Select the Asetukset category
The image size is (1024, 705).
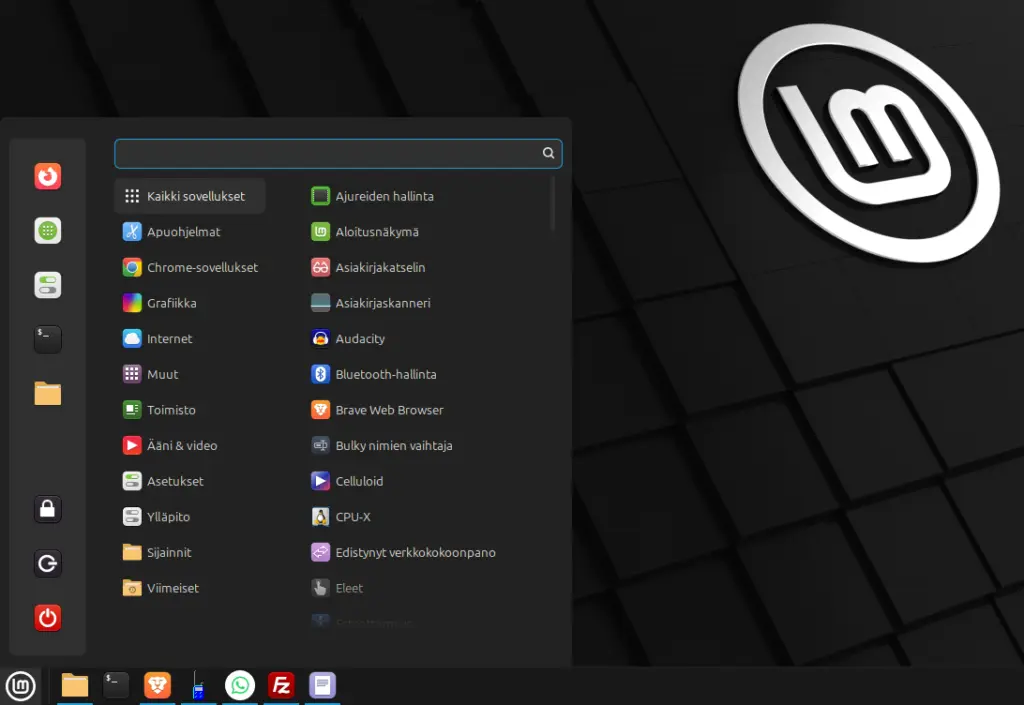tap(189, 481)
